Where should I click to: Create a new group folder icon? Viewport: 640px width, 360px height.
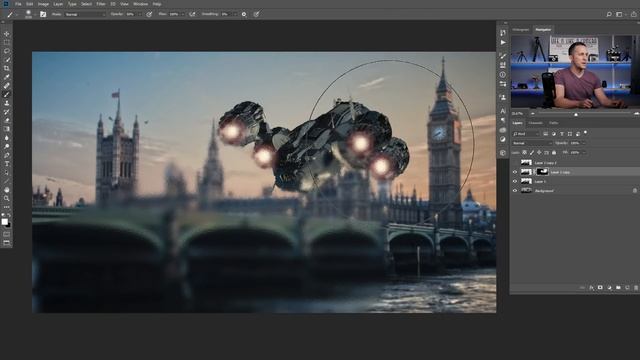618,288
